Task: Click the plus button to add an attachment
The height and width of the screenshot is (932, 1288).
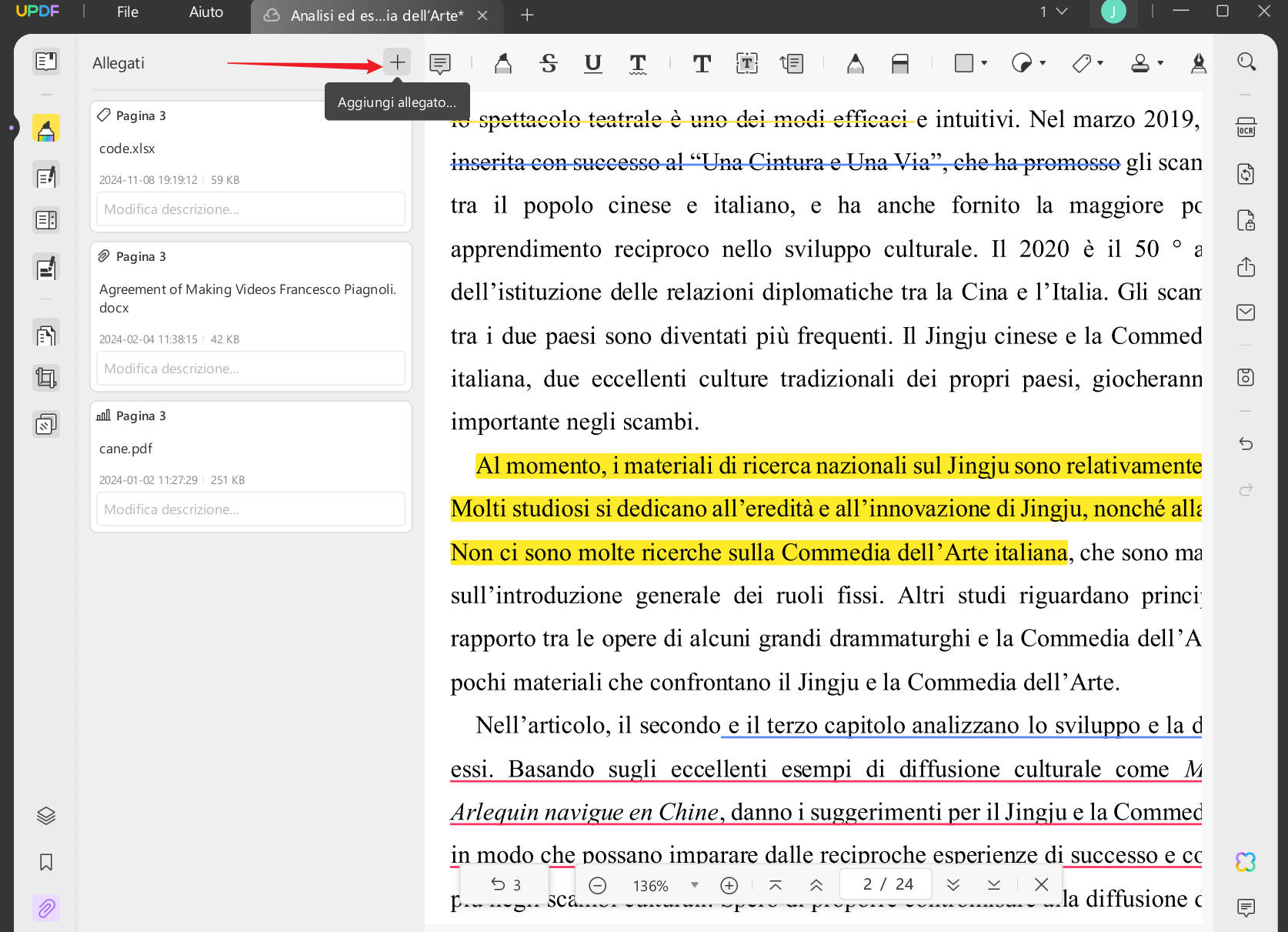Action: click(x=397, y=62)
